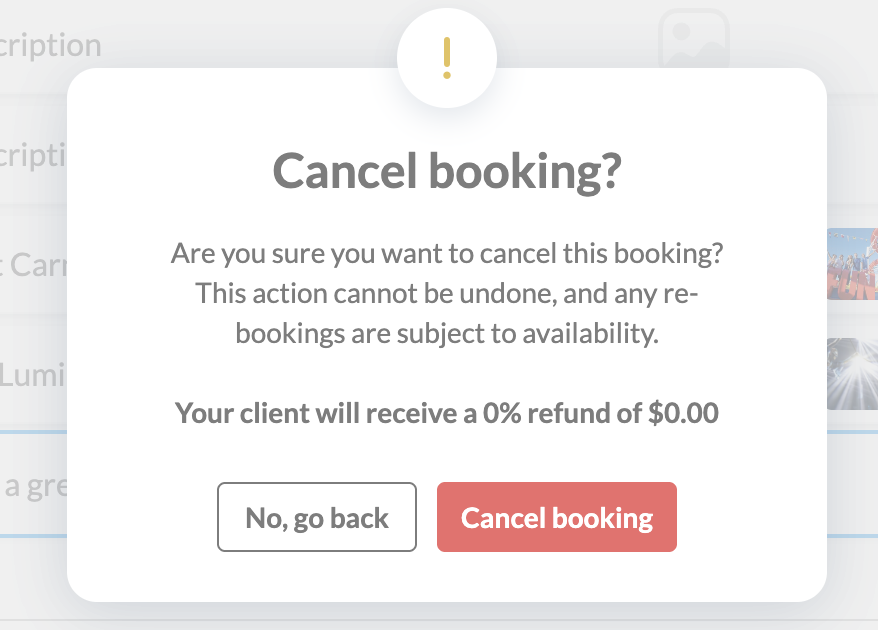Viewport: 878px width, 630px height.
Task: Click the second "cripti" label behind dialog
Action: 32,155
